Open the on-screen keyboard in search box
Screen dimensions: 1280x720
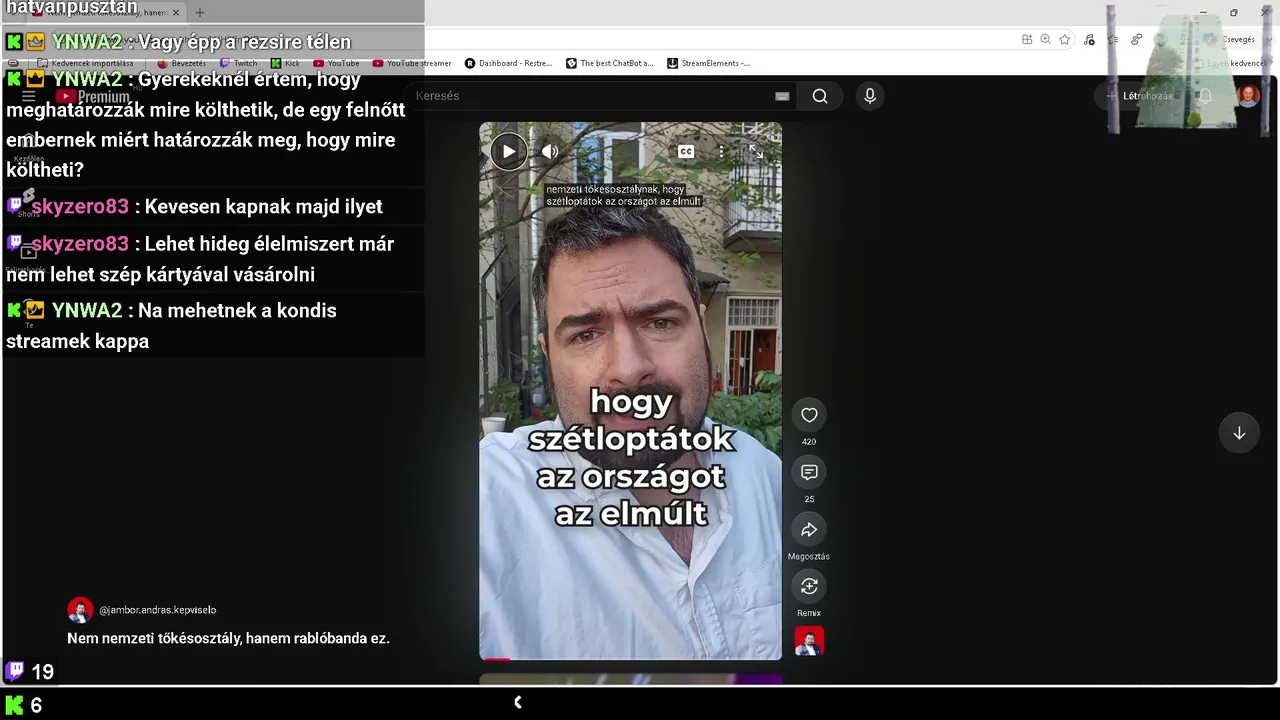click(782, 96)
